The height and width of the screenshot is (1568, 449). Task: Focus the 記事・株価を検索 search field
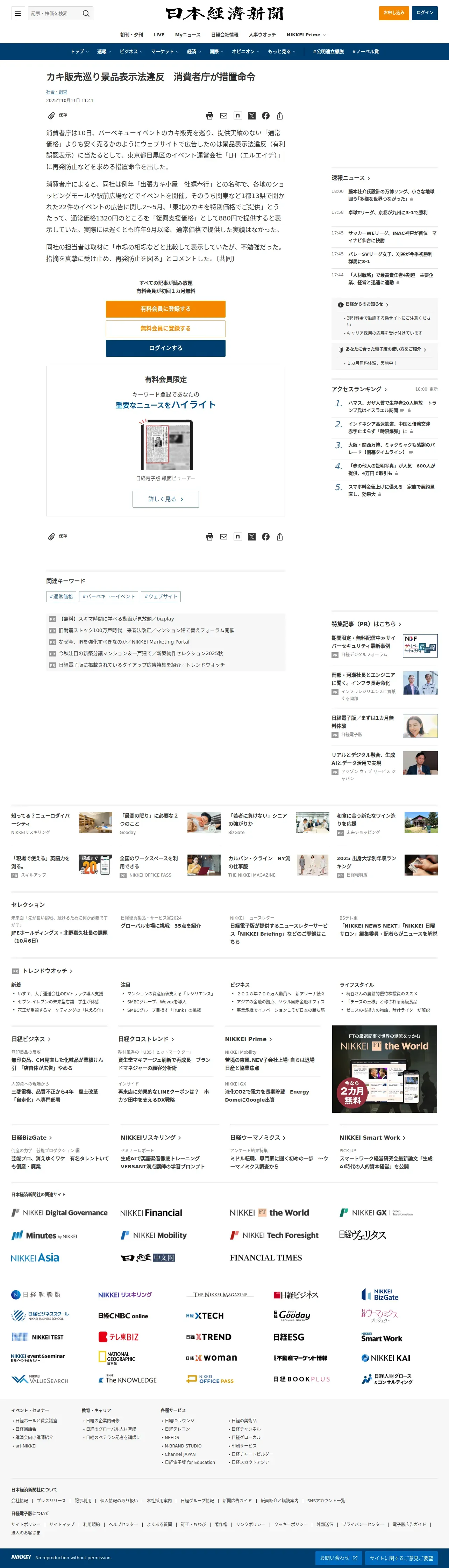(x=54, y=13)
